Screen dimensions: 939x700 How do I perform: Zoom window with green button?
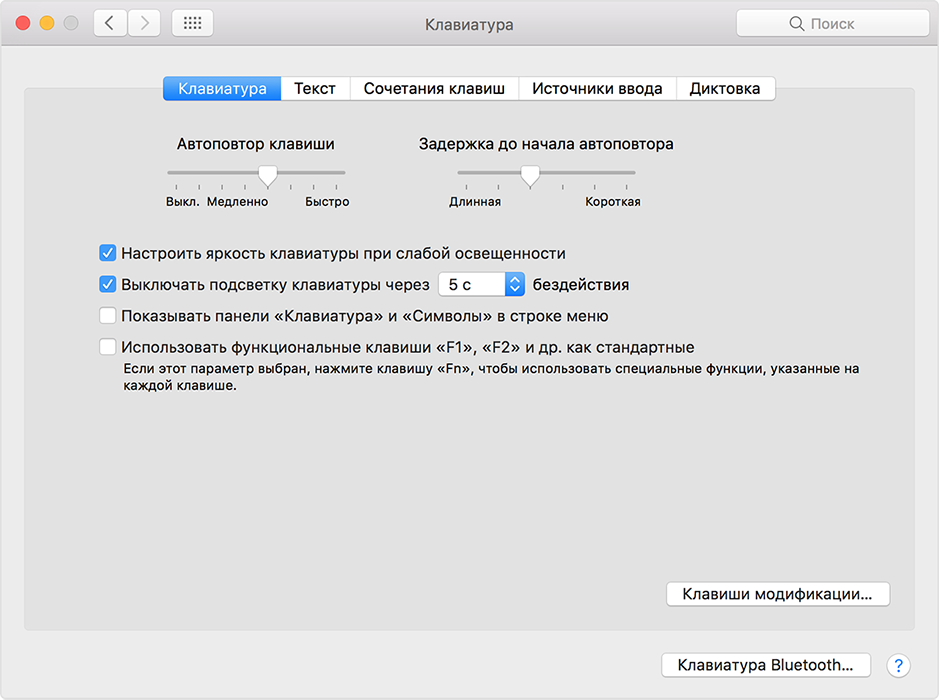[69, 23]
